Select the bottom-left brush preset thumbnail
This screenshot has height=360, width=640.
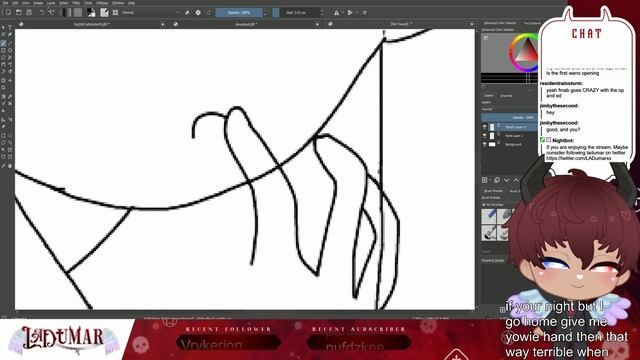[x=489, y=233]
